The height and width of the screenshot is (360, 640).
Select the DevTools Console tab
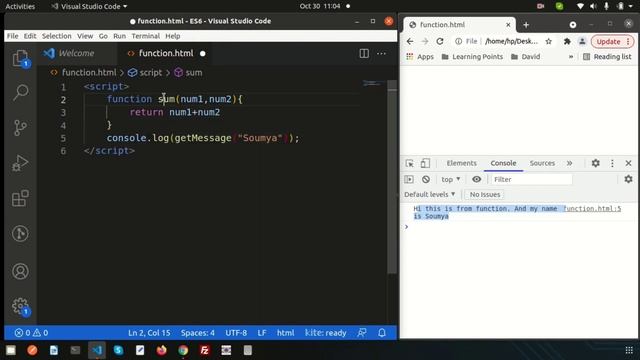coord(503,163)
